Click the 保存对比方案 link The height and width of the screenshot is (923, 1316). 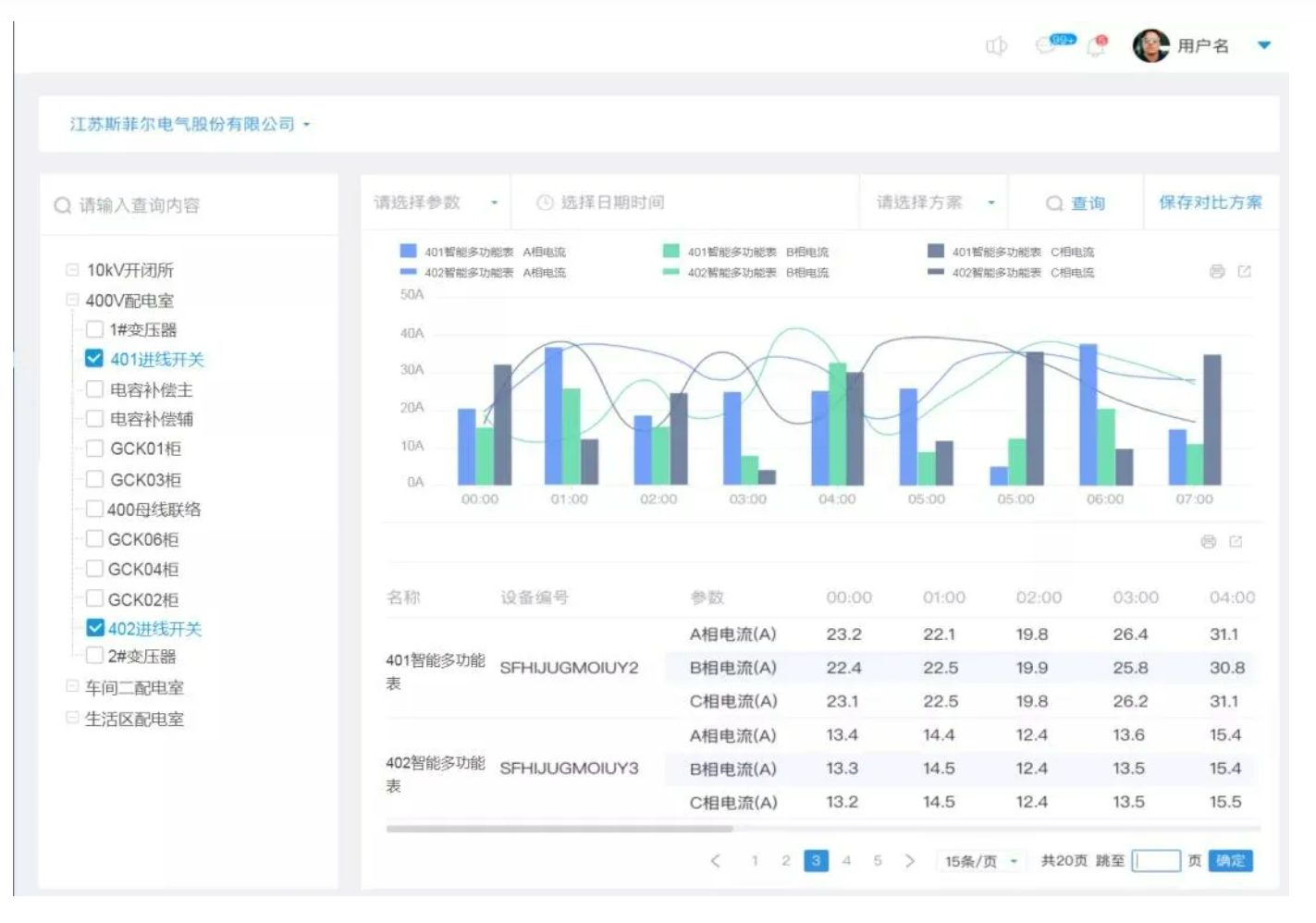tap(1210, 203)
